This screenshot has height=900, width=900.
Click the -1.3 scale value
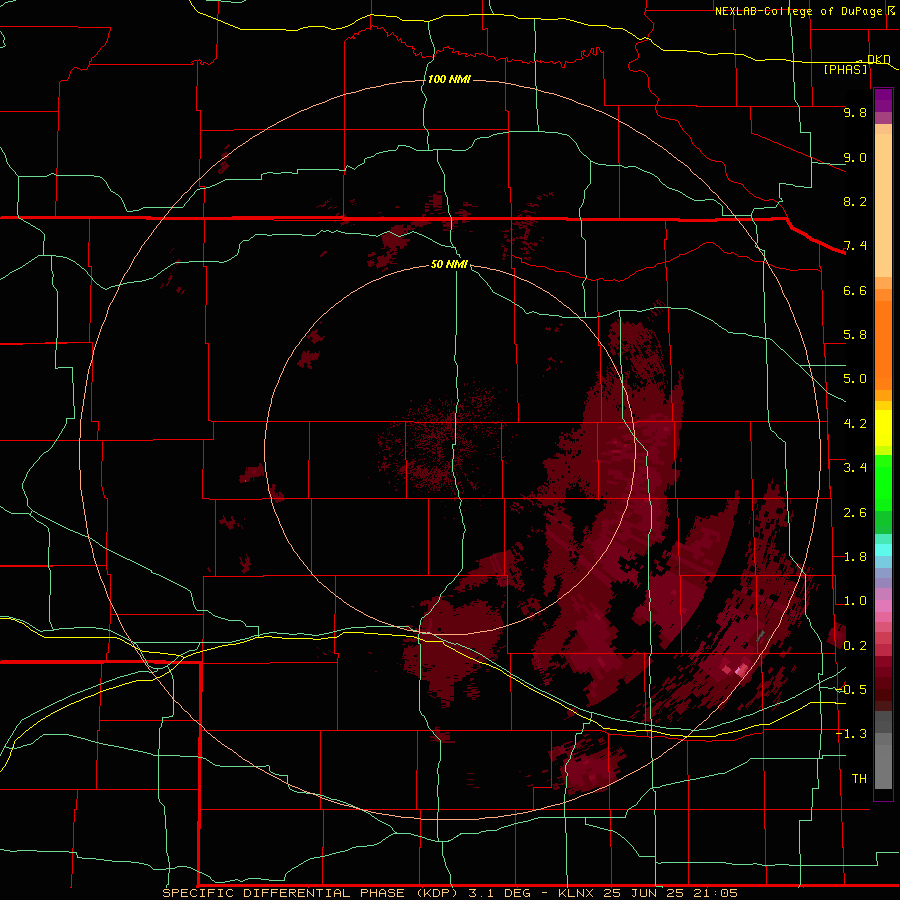coord(852,734)
